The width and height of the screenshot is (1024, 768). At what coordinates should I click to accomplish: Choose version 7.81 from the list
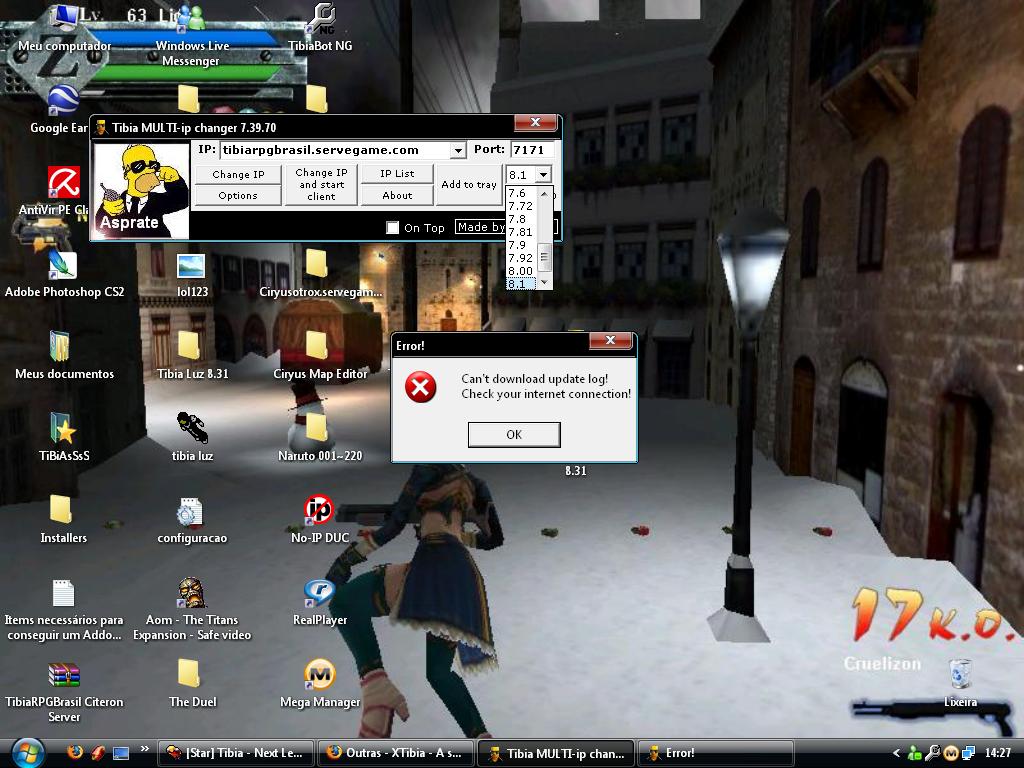tap(520, 232)
